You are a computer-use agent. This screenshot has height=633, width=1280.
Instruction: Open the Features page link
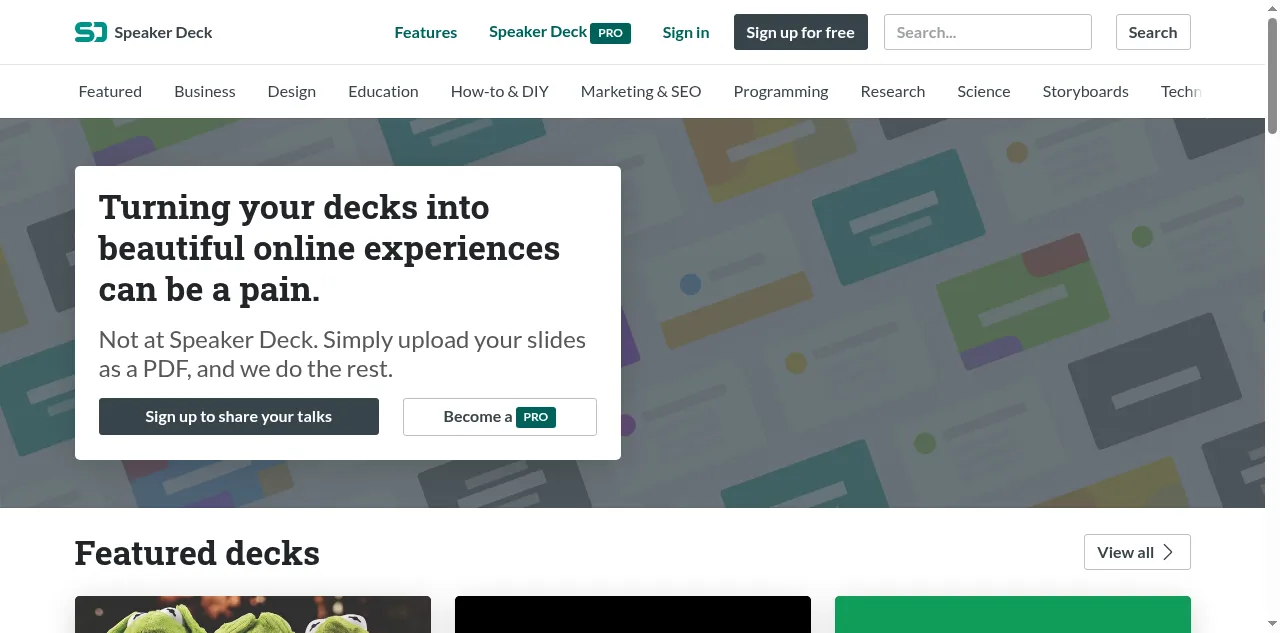tap(425, 32)
